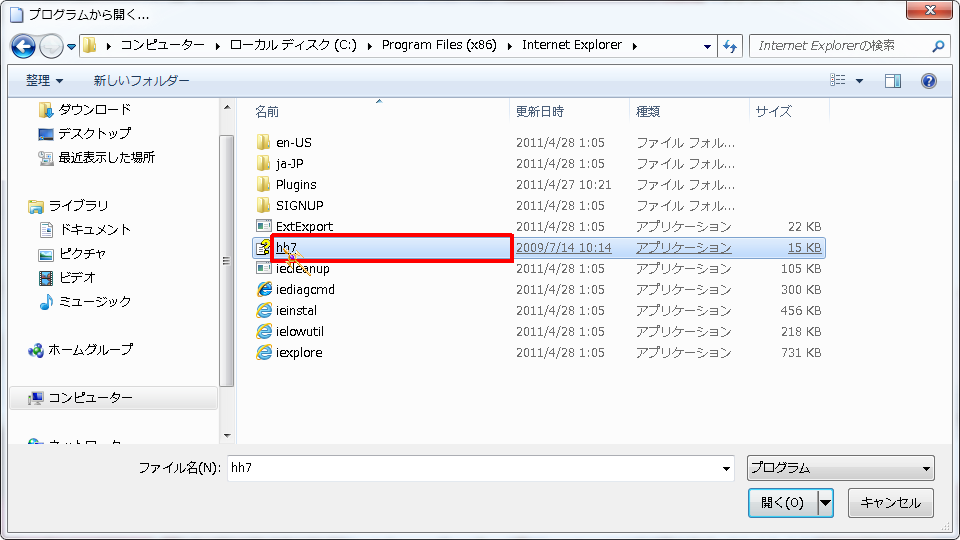Select the hh7 application icon

tap(263, 247)
